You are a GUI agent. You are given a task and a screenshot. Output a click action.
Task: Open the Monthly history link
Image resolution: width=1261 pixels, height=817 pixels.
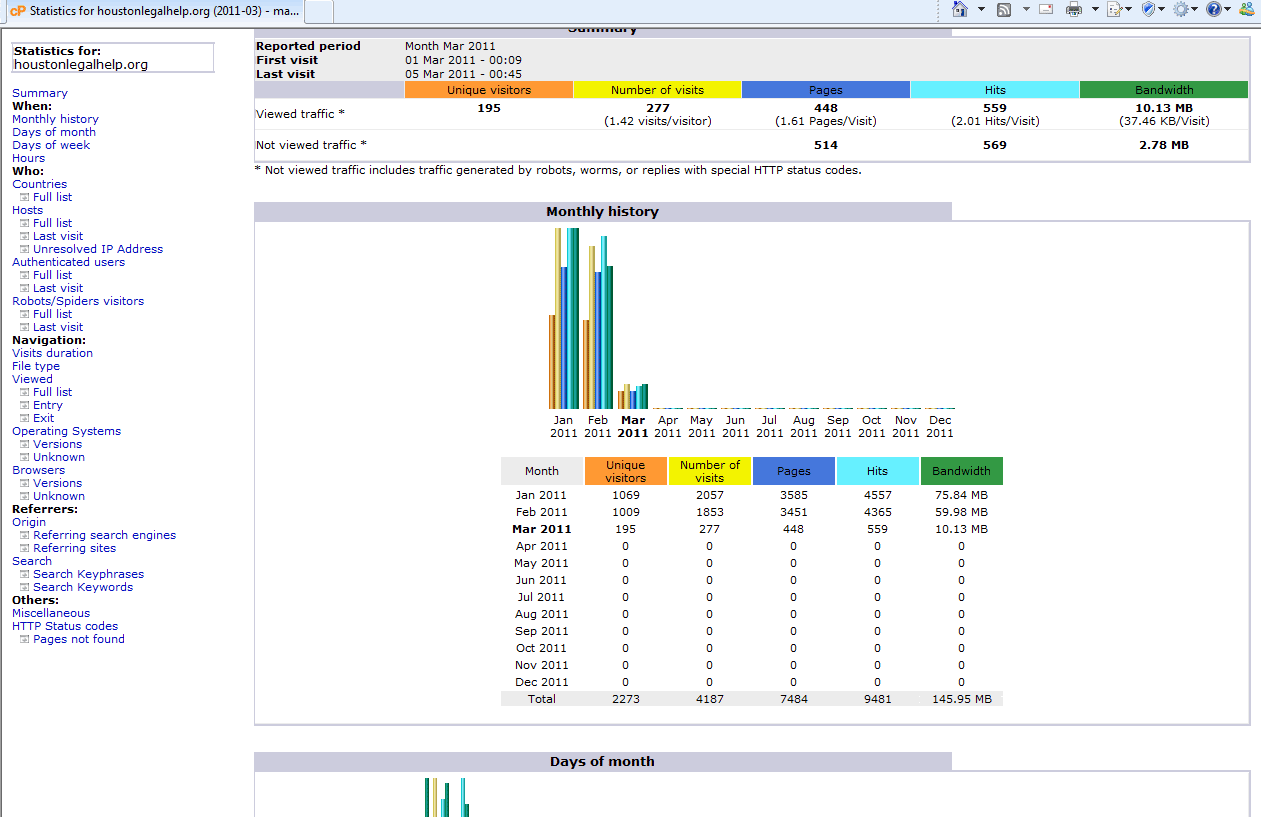(55, 119)
